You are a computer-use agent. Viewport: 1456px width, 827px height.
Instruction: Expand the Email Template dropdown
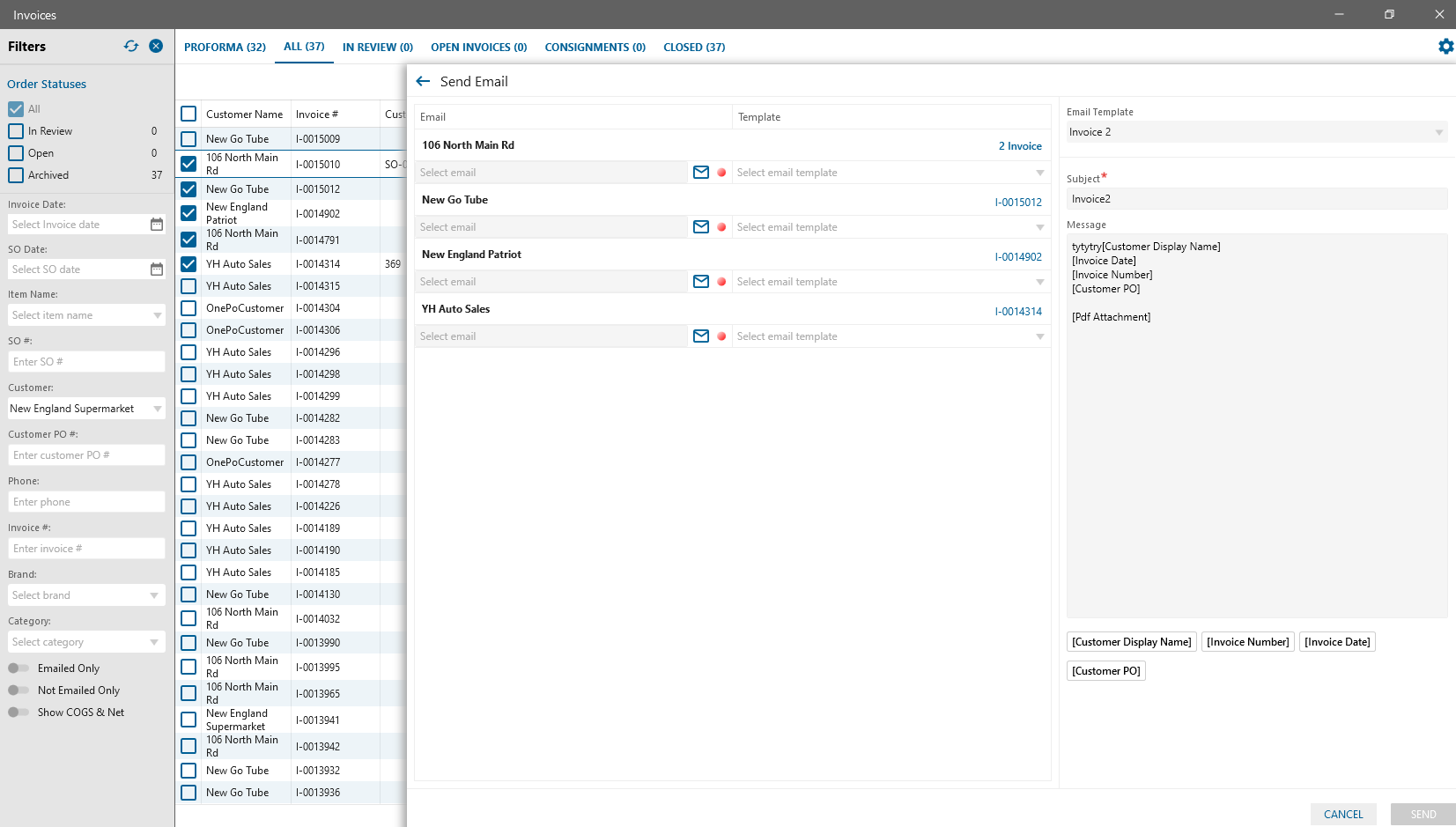click(x=1438, y=132)
